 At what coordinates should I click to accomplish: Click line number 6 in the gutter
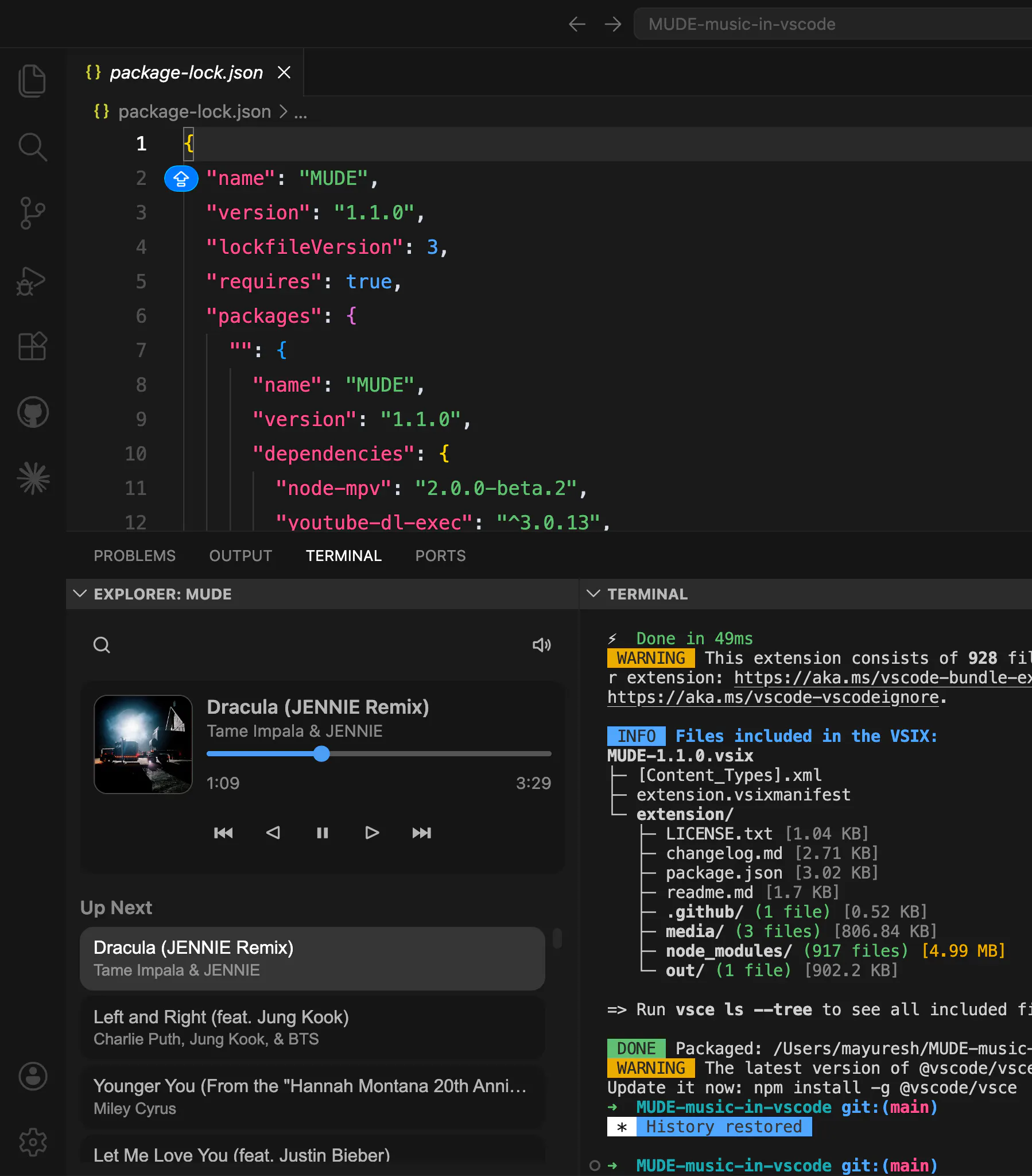(141, 316)
